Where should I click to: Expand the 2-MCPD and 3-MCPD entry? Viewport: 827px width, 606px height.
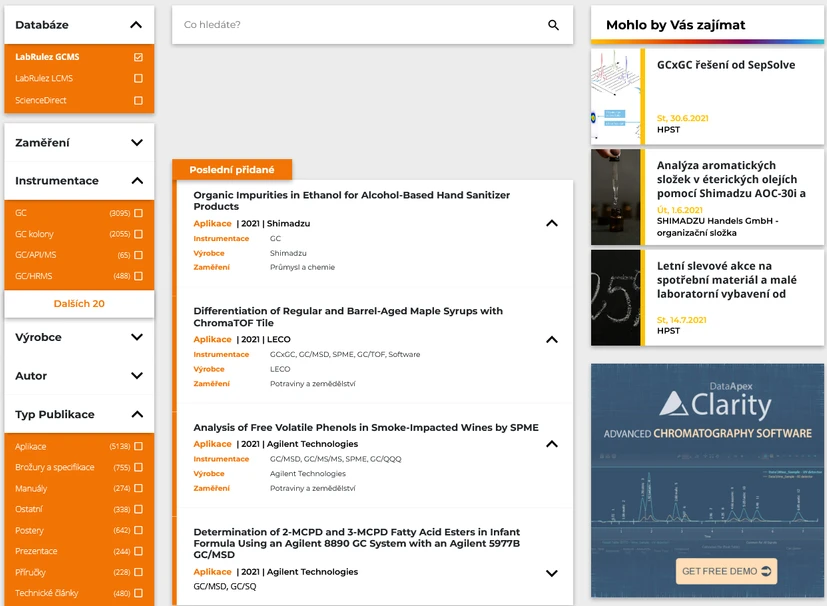551,573
